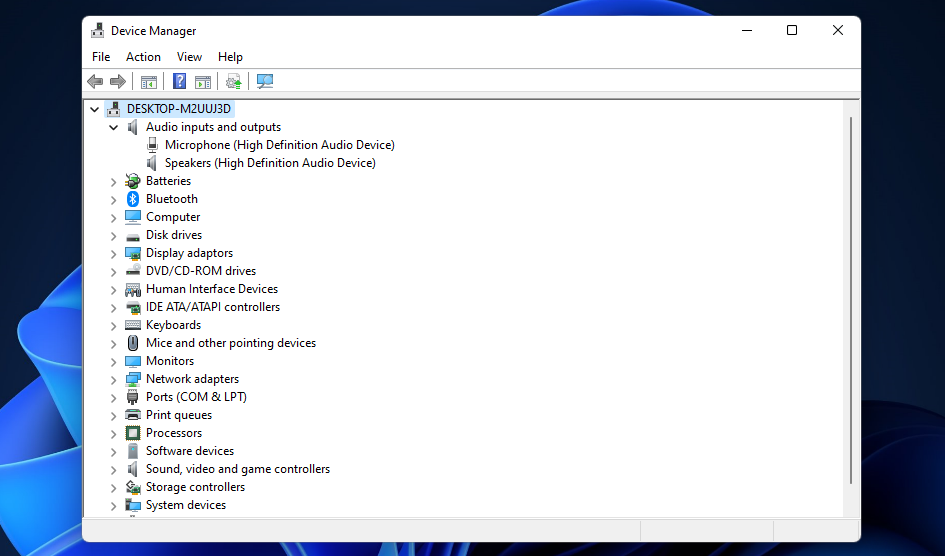Expand the Display adaptors category

(x=113, y=254)
